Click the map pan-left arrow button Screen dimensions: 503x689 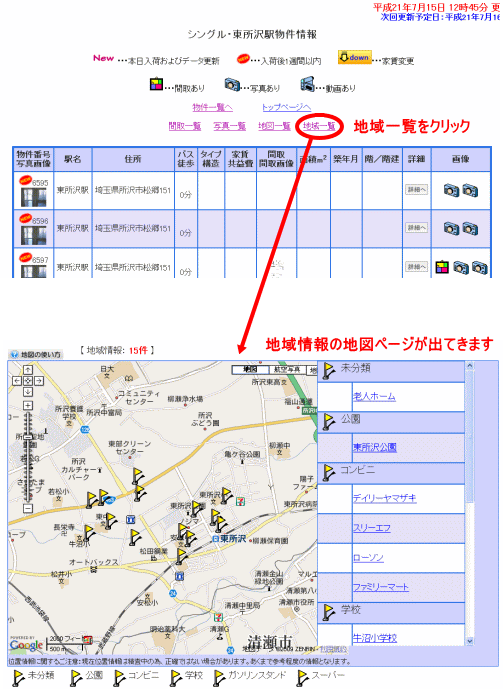(17, 381)
